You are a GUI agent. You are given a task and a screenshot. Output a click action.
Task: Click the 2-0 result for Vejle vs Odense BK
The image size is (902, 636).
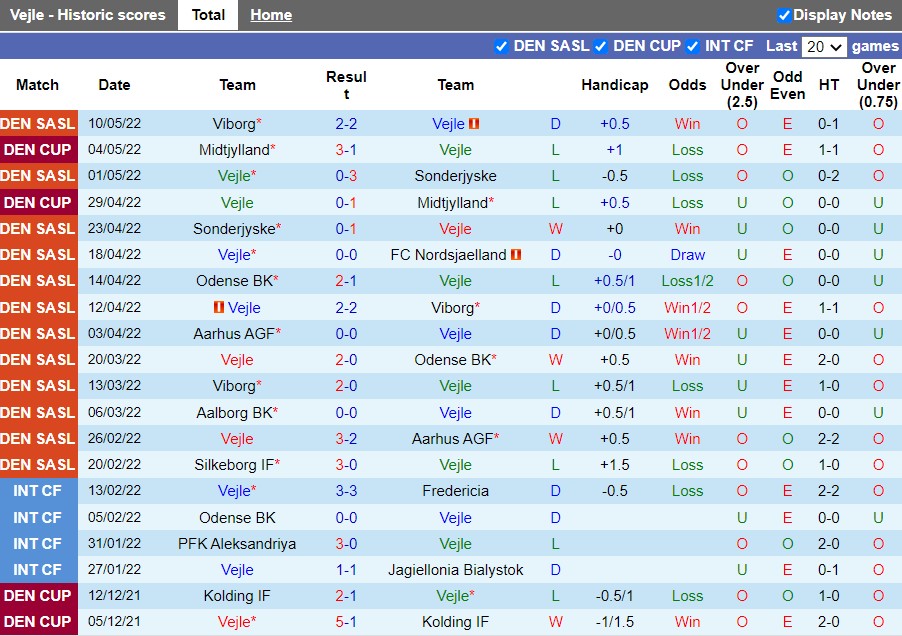pos(346,360)
